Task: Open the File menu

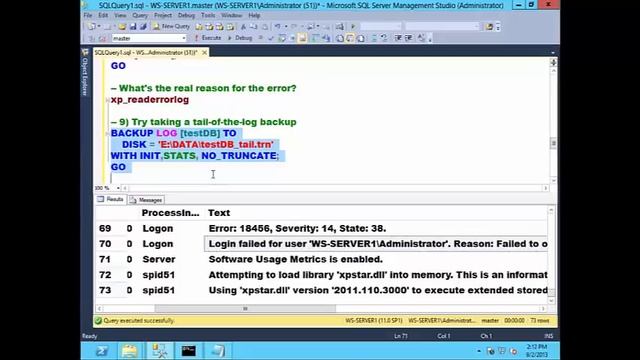Action: click(x=88, y=16)
